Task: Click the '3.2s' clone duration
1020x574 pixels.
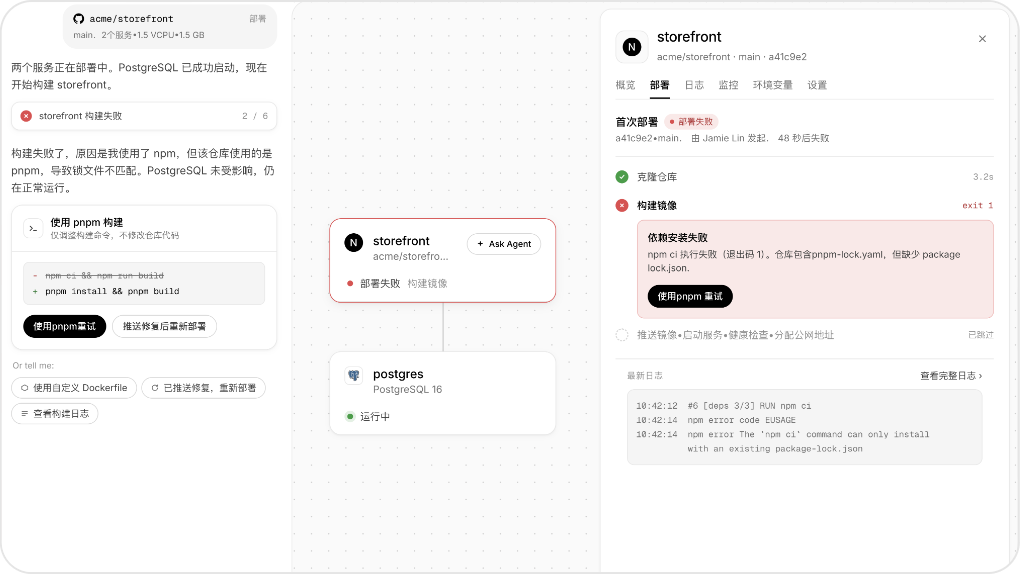Action: [x=984, y=177]
